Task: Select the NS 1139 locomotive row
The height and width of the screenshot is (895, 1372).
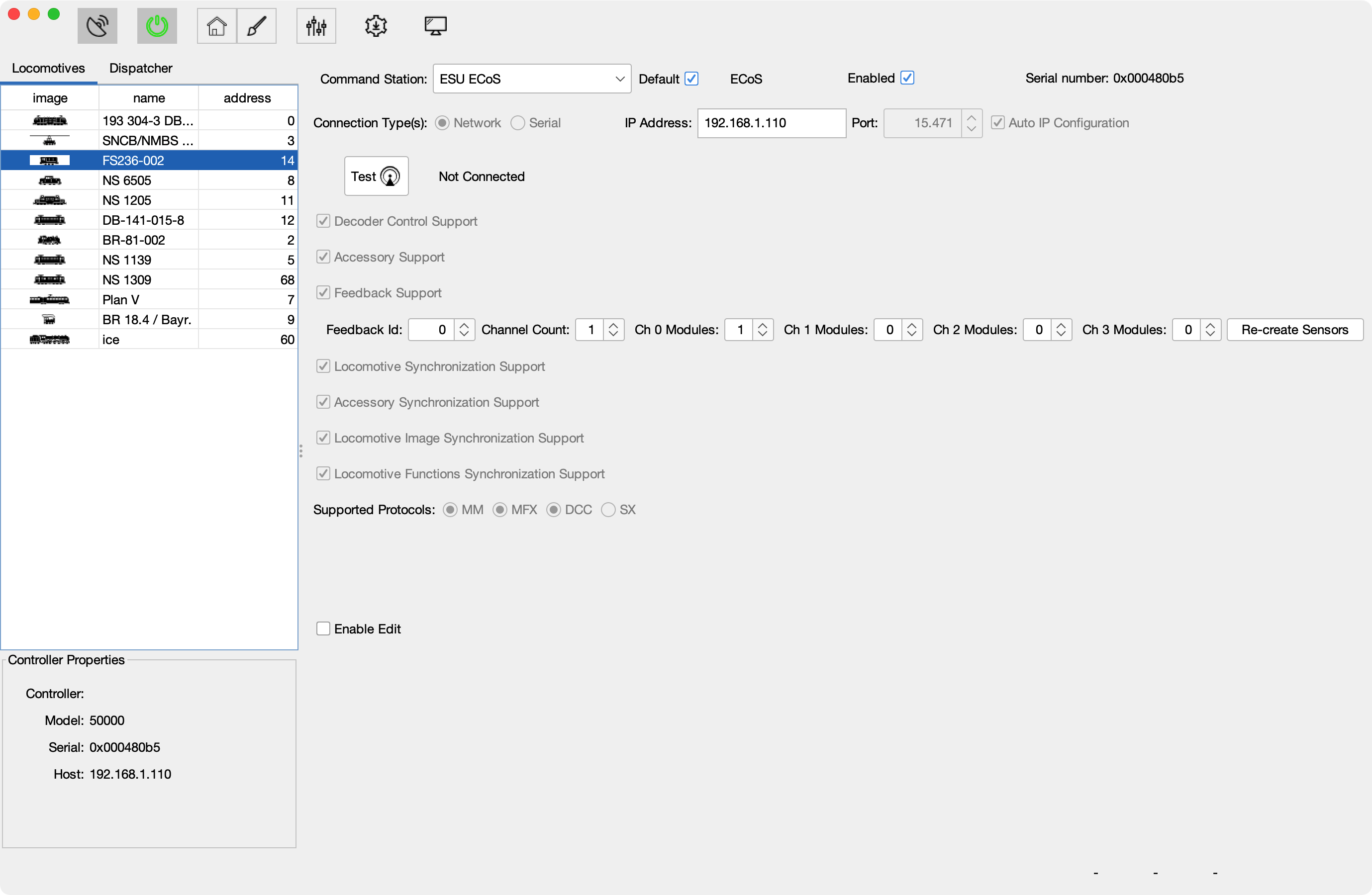Action: (149, 260)
